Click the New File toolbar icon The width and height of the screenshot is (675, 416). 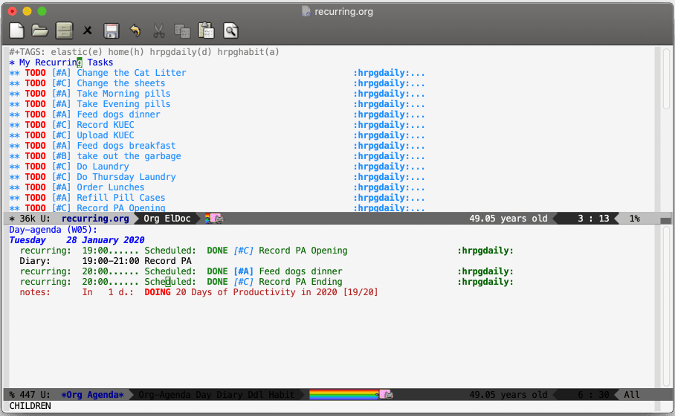(x=17, y=31)
